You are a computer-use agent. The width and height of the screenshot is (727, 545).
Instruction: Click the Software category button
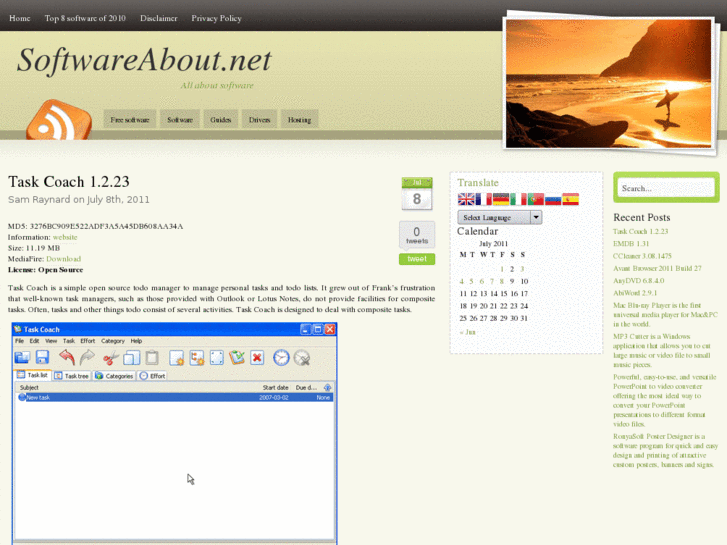coord(180,120)
